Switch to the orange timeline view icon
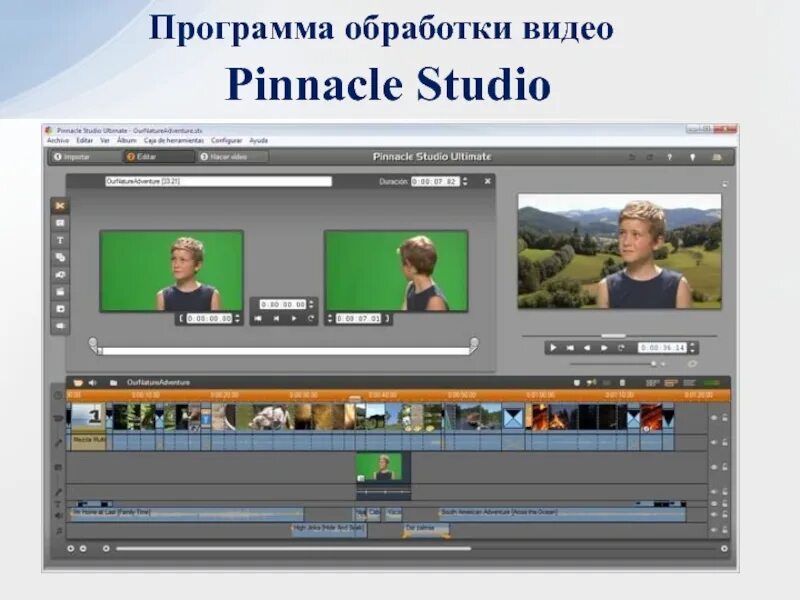The image size is (800, 600). coord(671,382)
